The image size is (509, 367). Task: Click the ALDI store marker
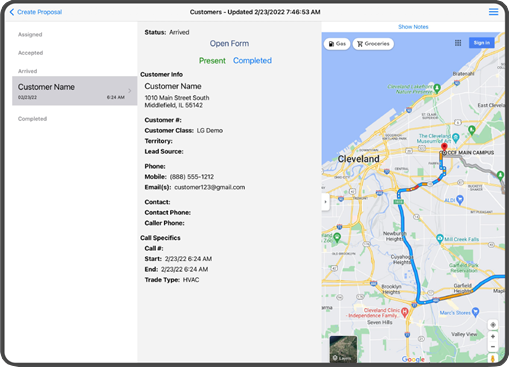point(460,199)
